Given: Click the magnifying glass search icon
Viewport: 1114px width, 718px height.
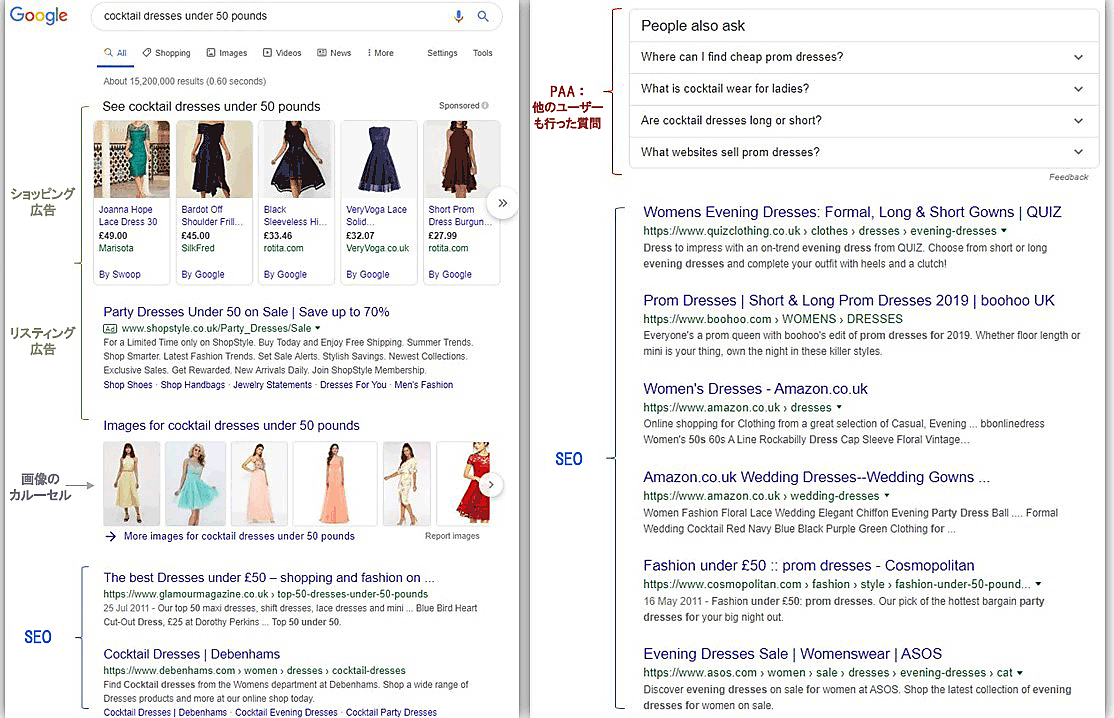Looking at the screenshot, I should click(483, 16).
